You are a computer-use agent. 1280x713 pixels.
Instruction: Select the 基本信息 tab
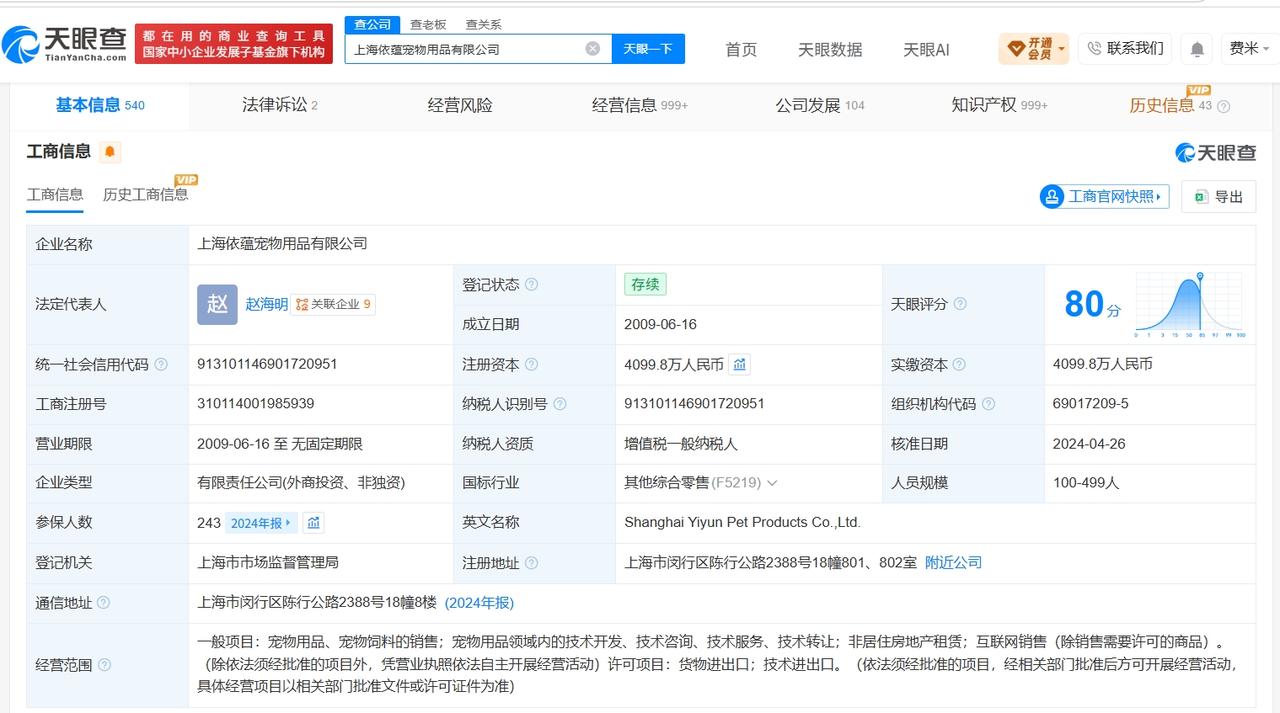(x=100, y=105)
